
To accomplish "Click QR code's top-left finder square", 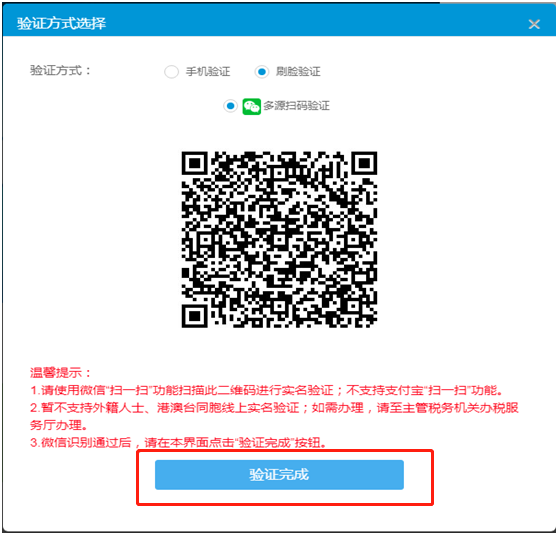I will point(194,163).
